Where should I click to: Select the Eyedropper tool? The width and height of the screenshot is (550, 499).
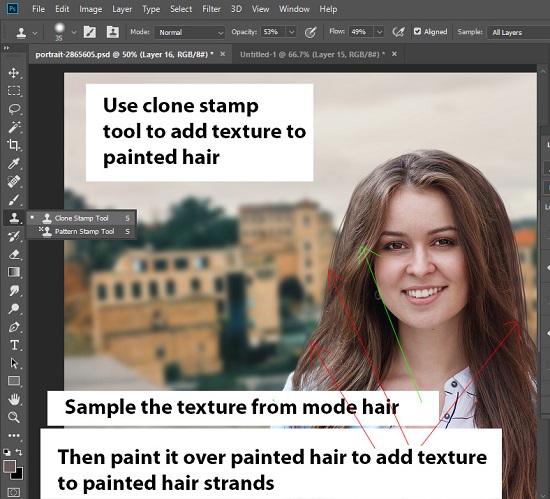14,163
